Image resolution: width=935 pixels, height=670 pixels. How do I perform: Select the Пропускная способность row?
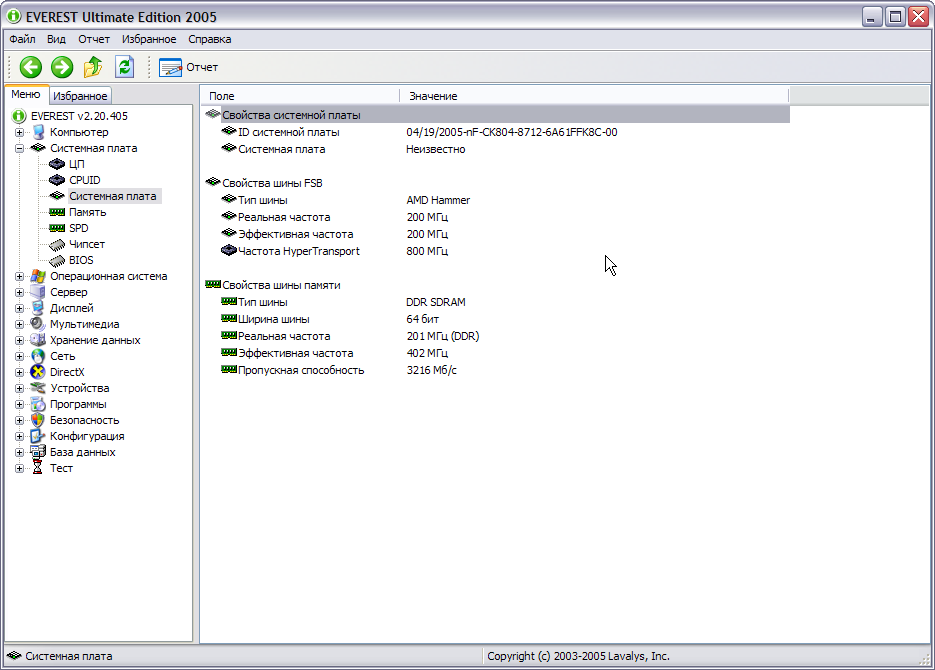pyautogui.click(x=496, y=370)
